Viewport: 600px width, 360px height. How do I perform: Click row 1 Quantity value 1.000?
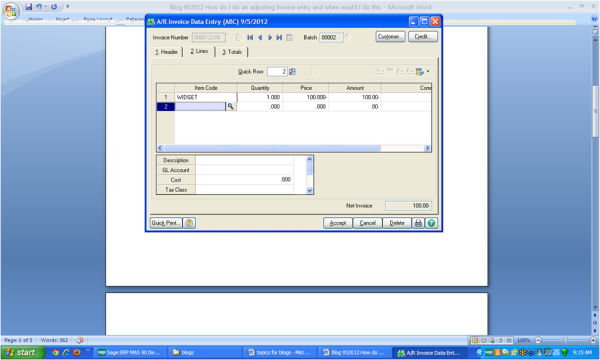[x=259, y=98]
